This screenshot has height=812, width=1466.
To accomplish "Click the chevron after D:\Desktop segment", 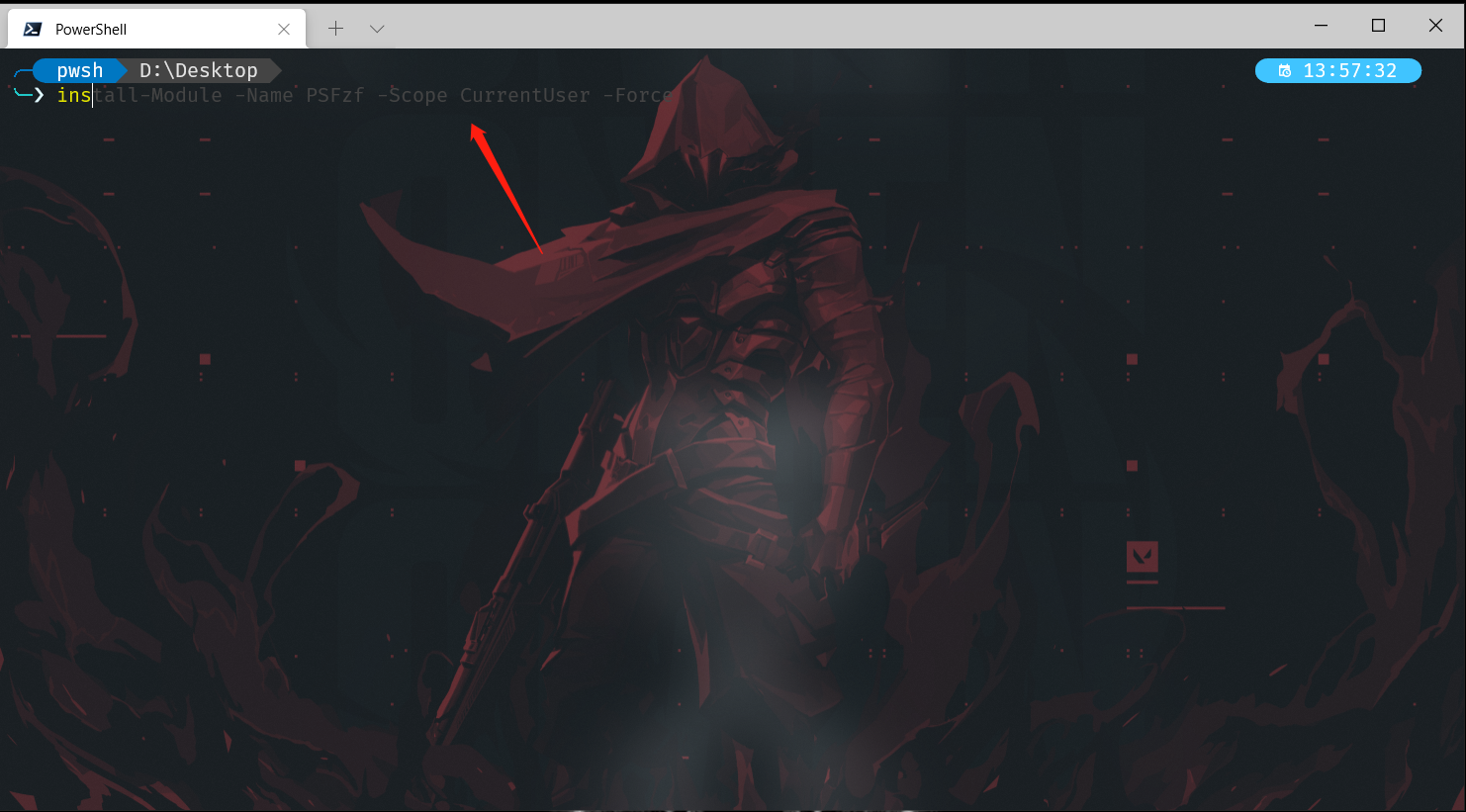I will point(273,70).
